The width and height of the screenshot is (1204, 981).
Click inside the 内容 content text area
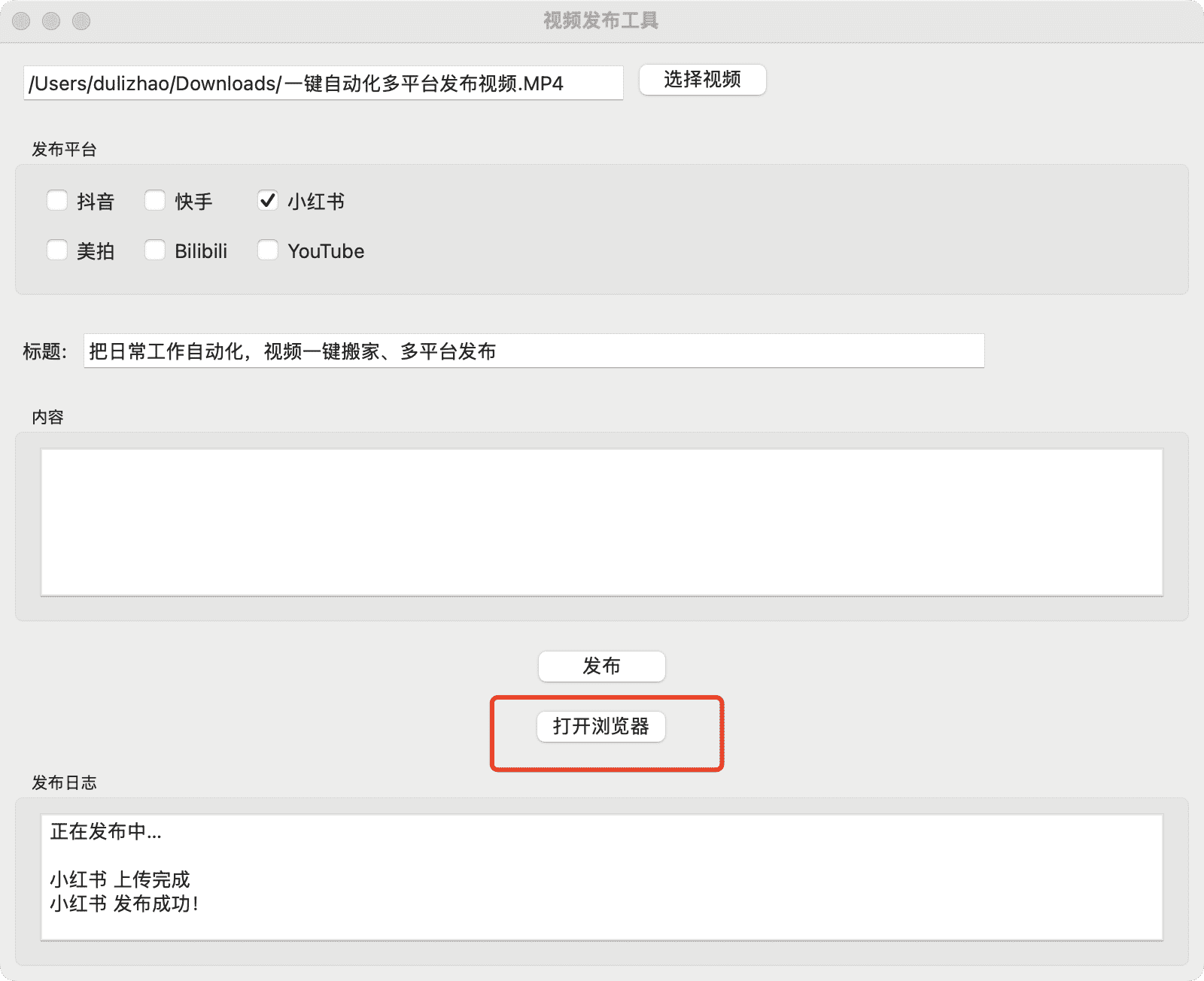pyautogui.click(x=602, y=523)
